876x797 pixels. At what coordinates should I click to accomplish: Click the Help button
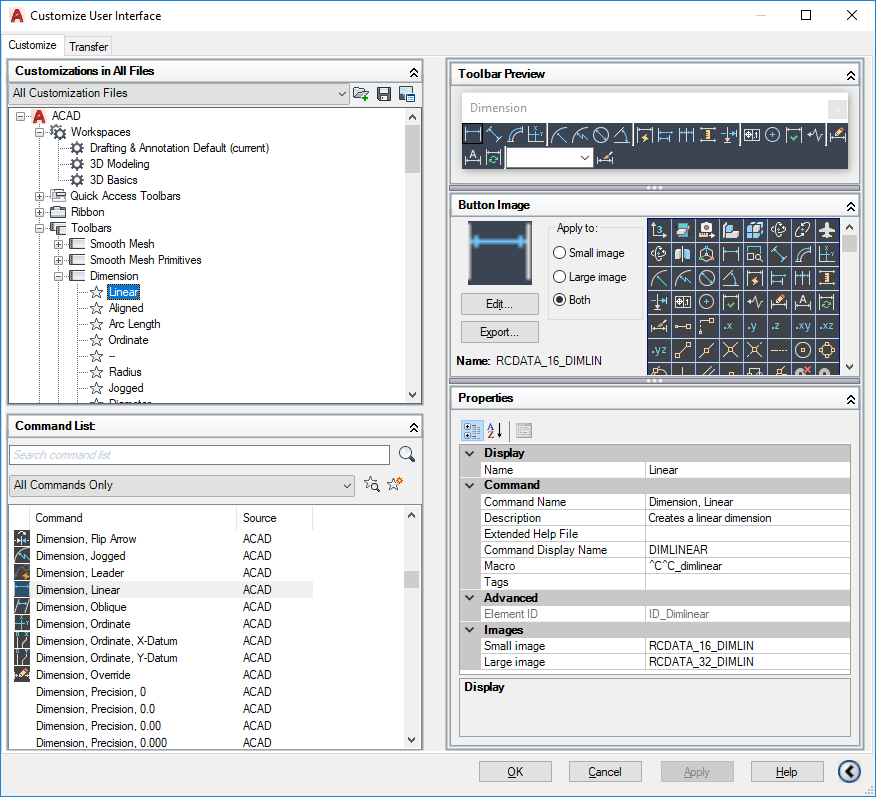pyautogui.click(x=787, y=771)
